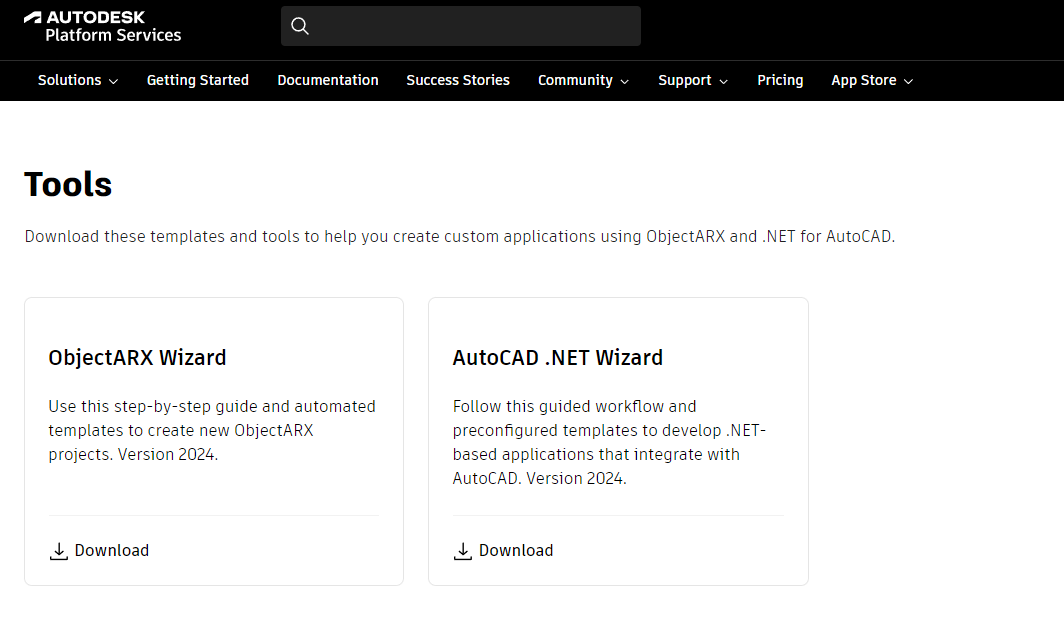Select the ObjectARX Wizard card title

pos(137,357)
